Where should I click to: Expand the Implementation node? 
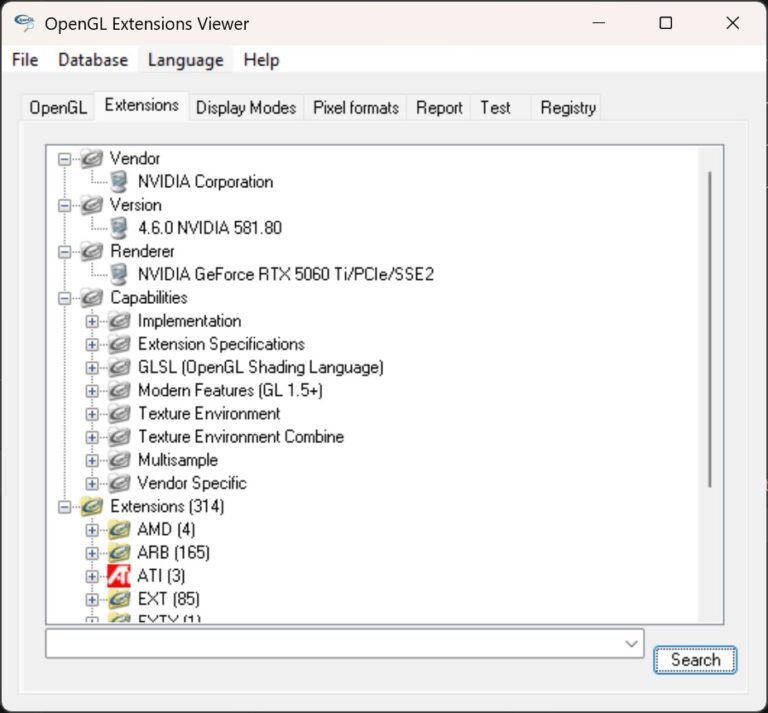pos(92,321)
